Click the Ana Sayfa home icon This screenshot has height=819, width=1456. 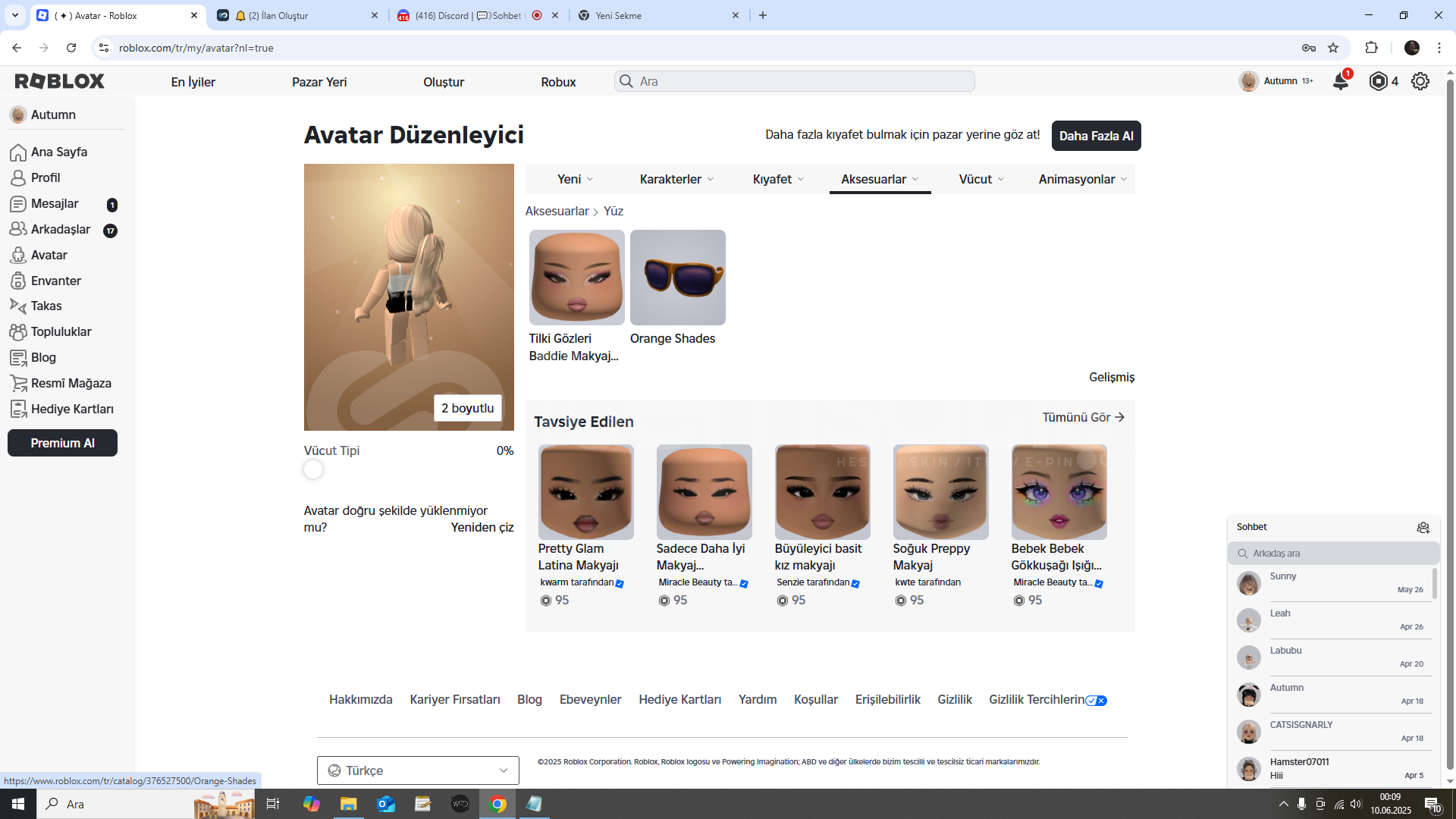tap(18, 152)
